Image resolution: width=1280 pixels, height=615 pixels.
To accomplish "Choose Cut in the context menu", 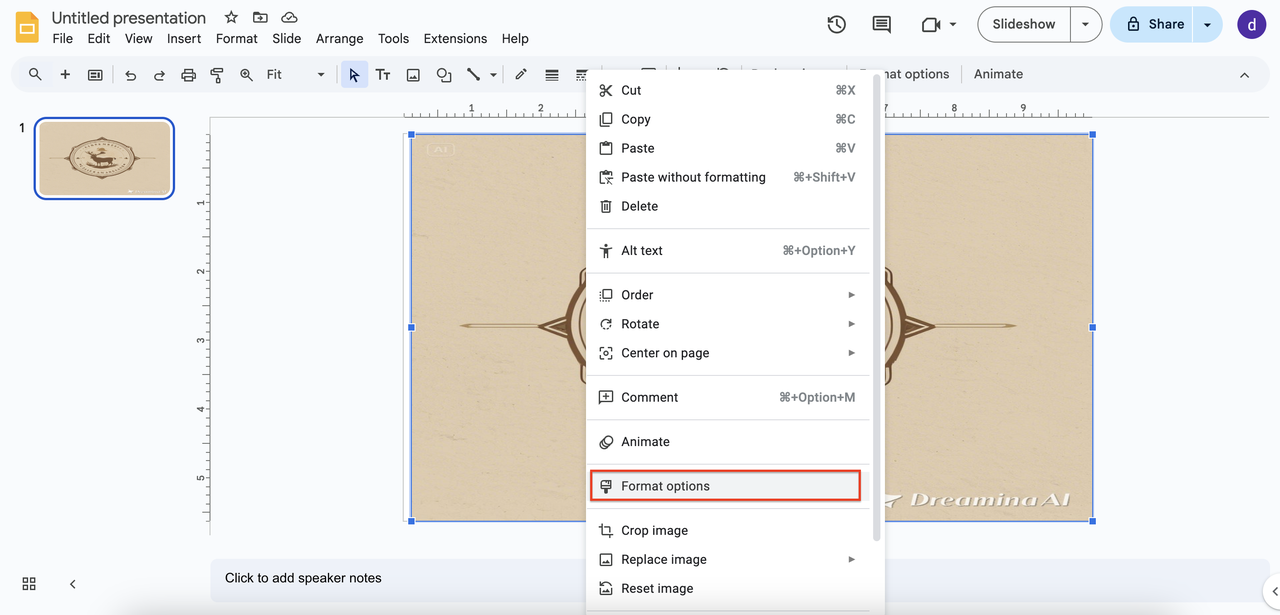I will (726, 90).
